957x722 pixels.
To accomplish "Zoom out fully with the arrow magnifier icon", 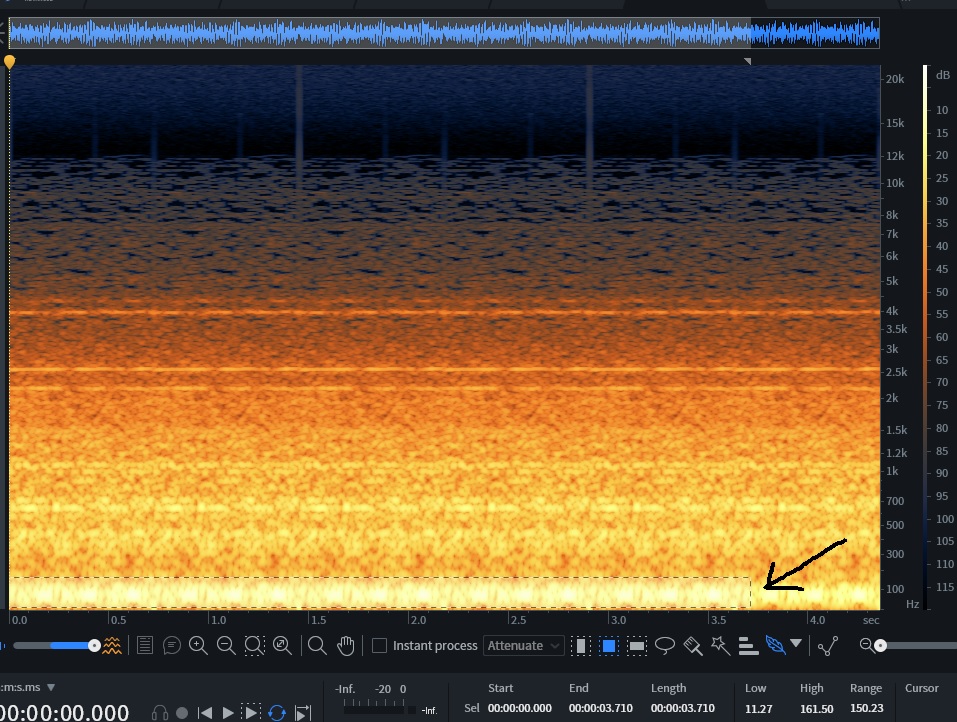I will pyautogui.click(x=282, y=645).
